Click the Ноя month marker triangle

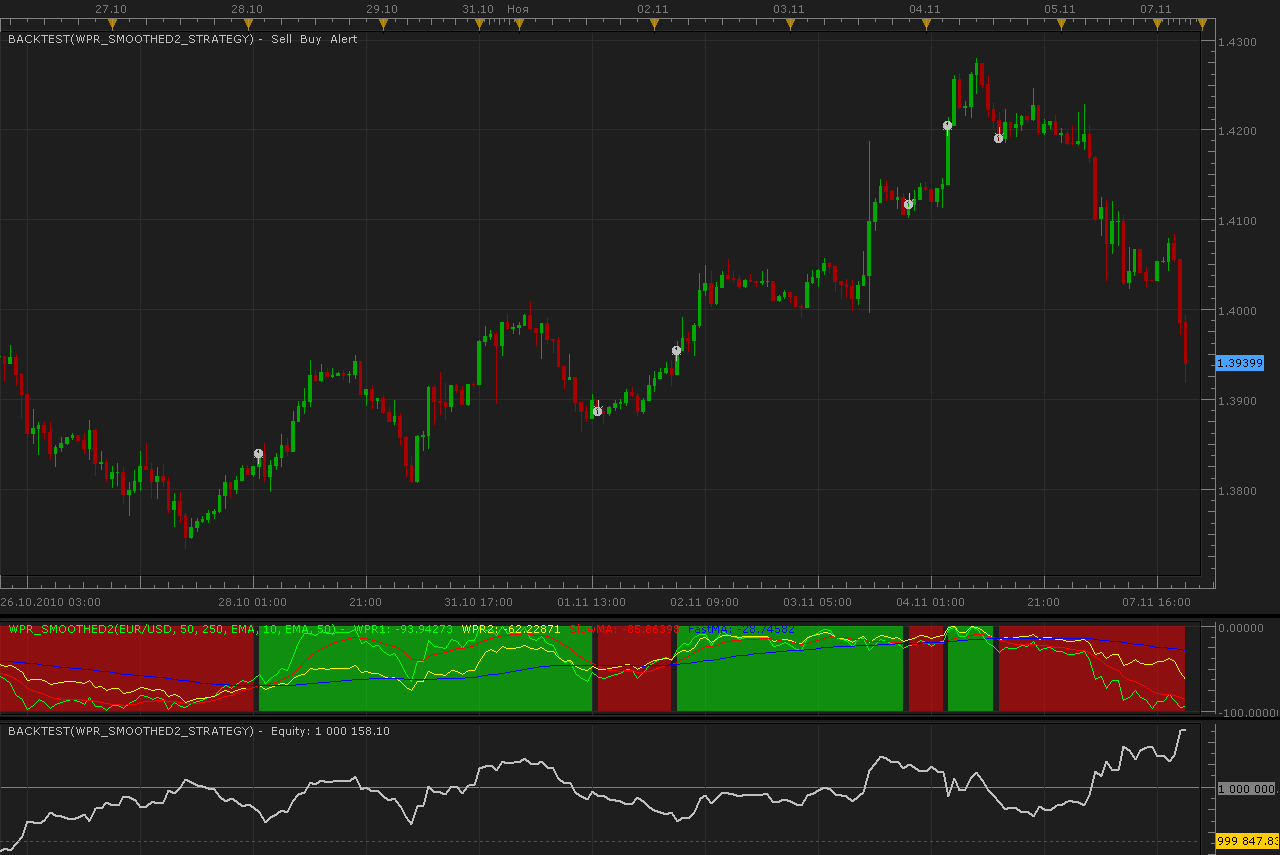coord(518,23)
